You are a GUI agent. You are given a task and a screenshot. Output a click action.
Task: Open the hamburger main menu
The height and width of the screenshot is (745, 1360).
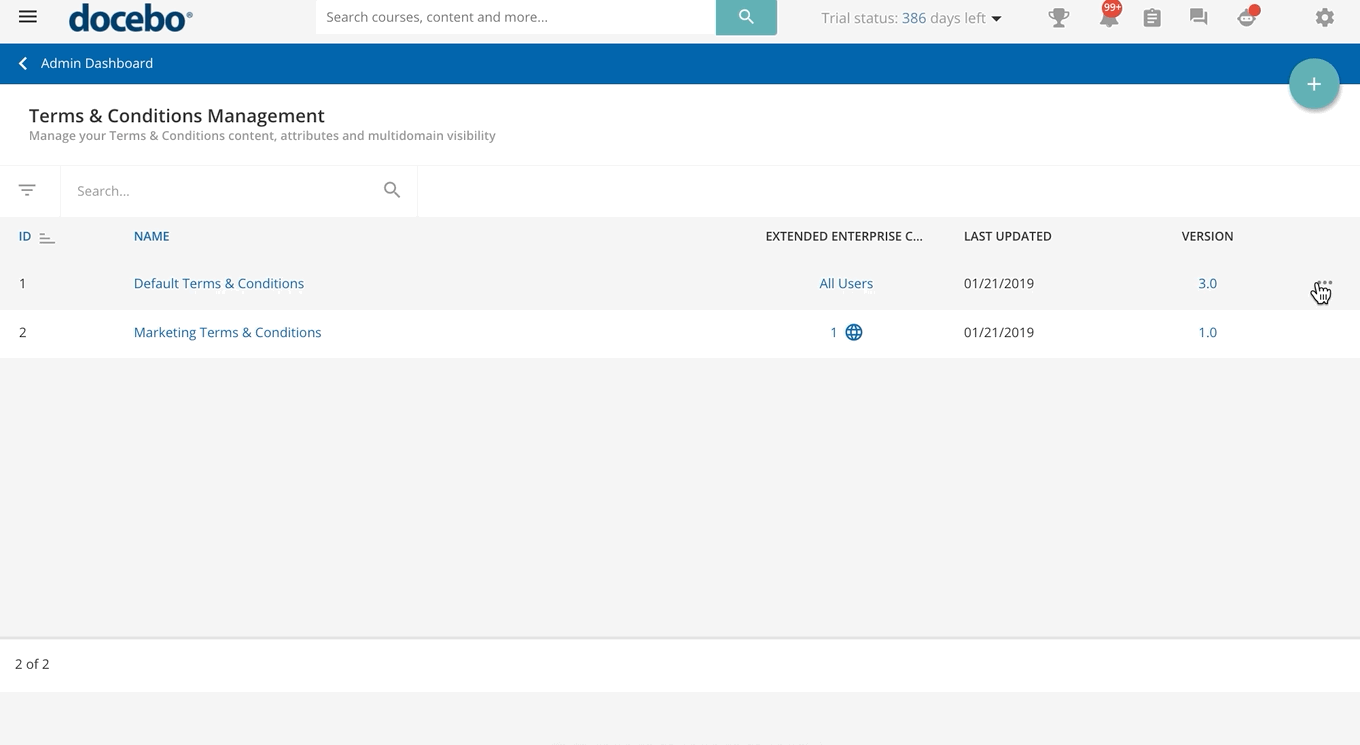28,17
